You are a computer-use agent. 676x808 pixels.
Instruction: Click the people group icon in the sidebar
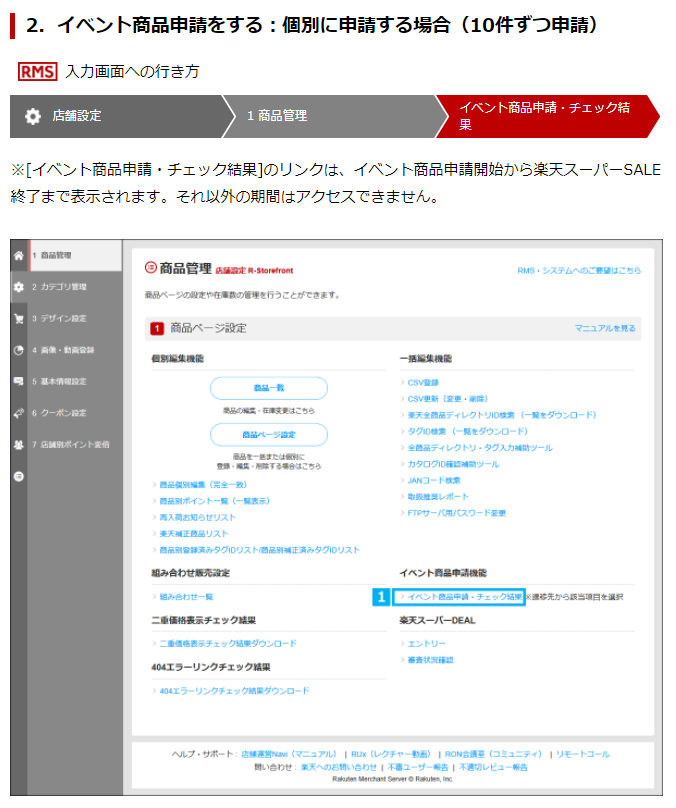pyautogui.click(x=19, y=444)
